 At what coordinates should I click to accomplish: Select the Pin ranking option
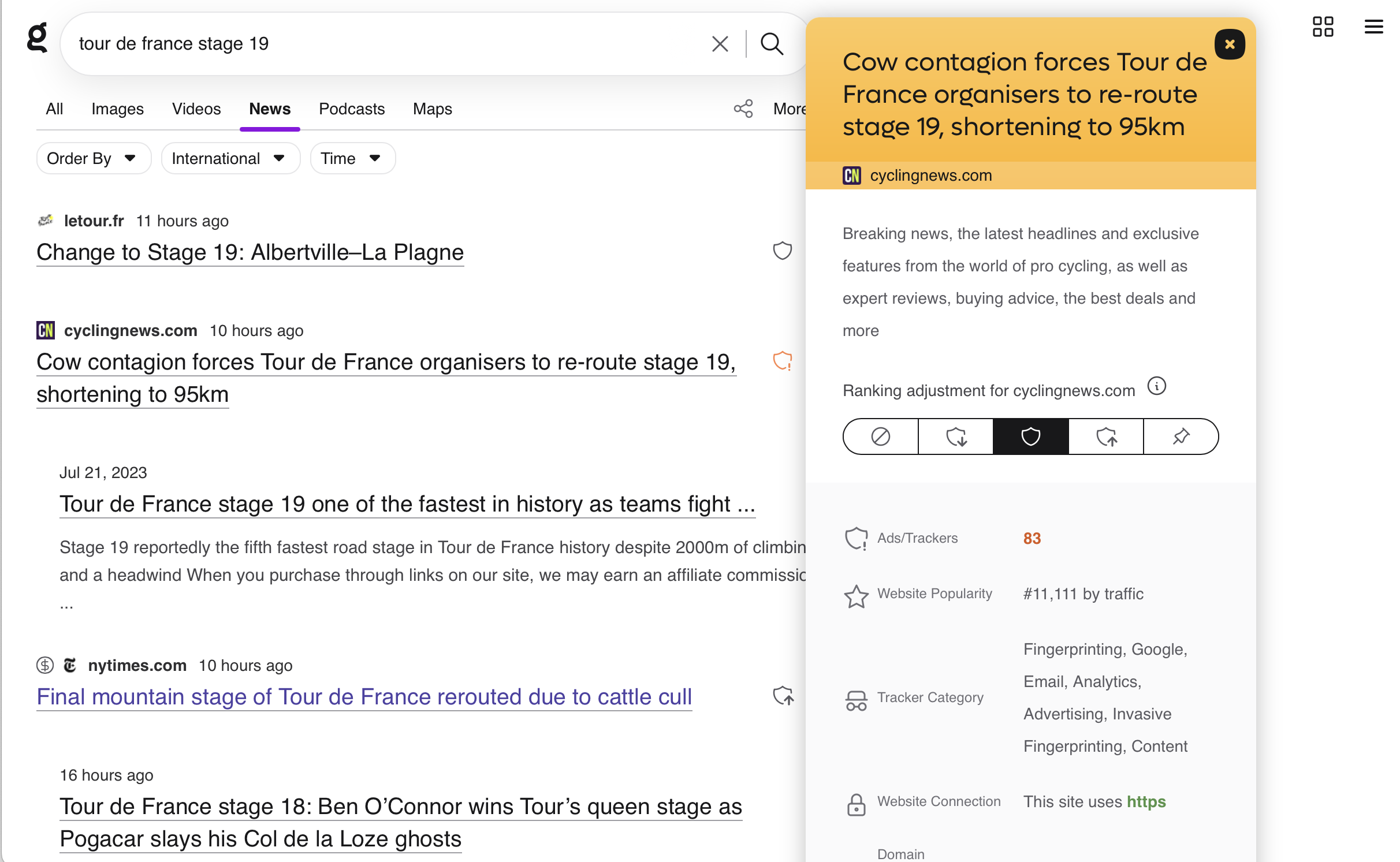(x=1181, y=436)
